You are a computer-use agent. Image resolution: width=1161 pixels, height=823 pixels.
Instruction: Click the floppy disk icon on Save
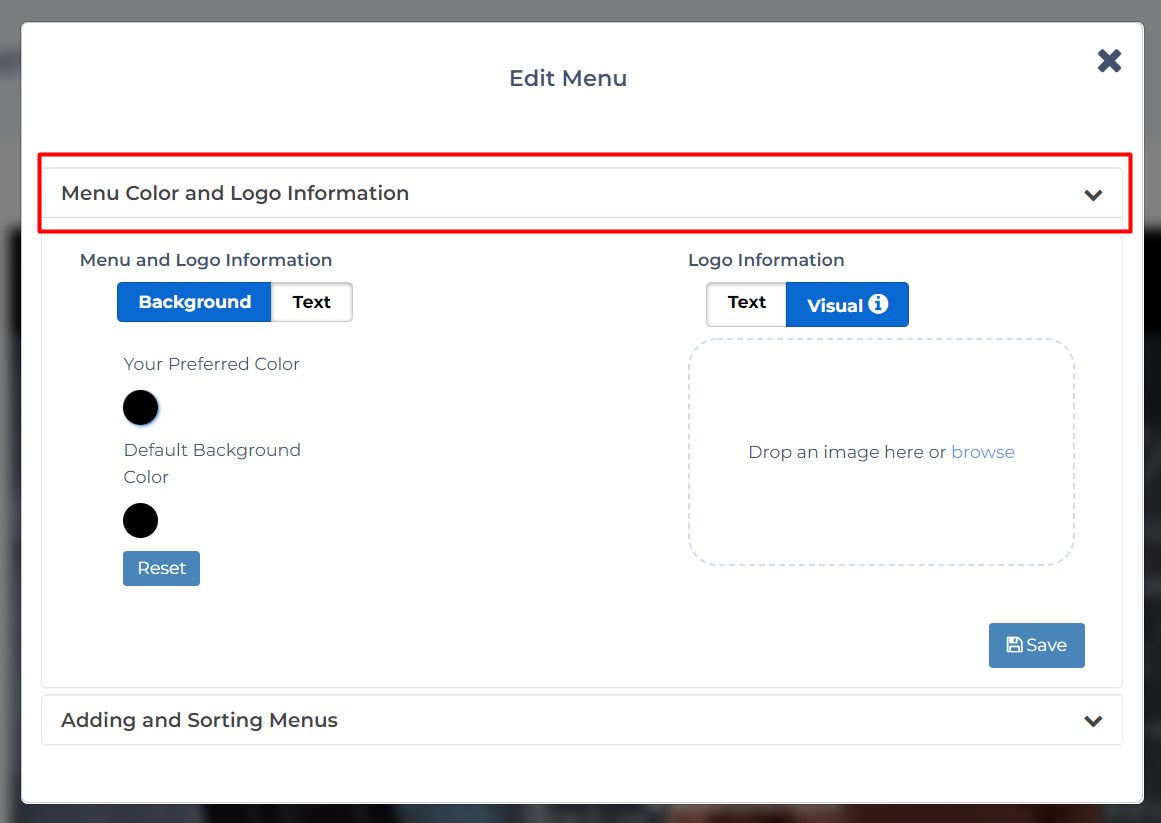(x=1014, y=645)
